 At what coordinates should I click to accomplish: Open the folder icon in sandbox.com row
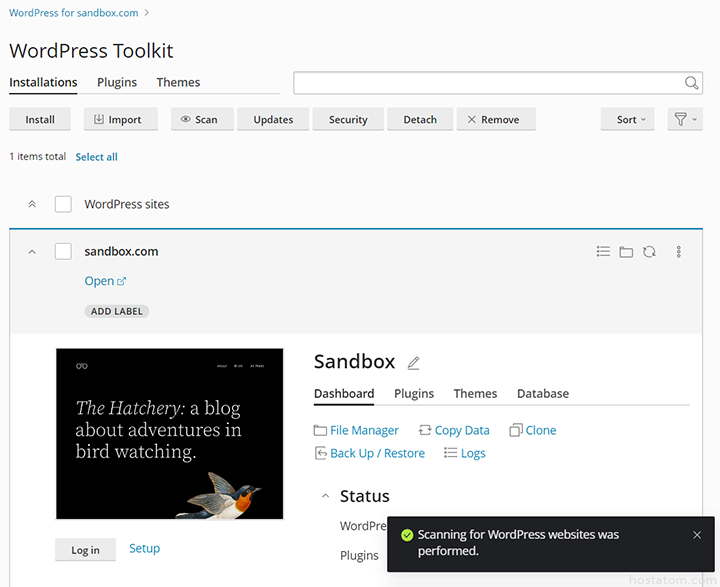pyautogui.click(x=626, y=252)
